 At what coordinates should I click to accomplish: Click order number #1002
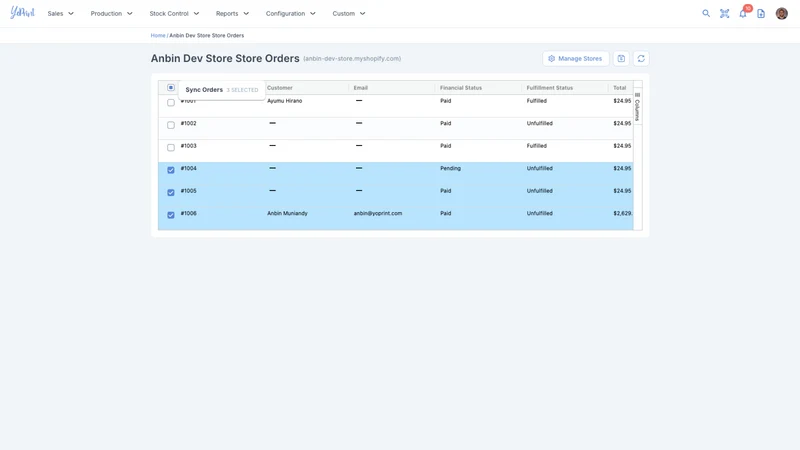188,123
